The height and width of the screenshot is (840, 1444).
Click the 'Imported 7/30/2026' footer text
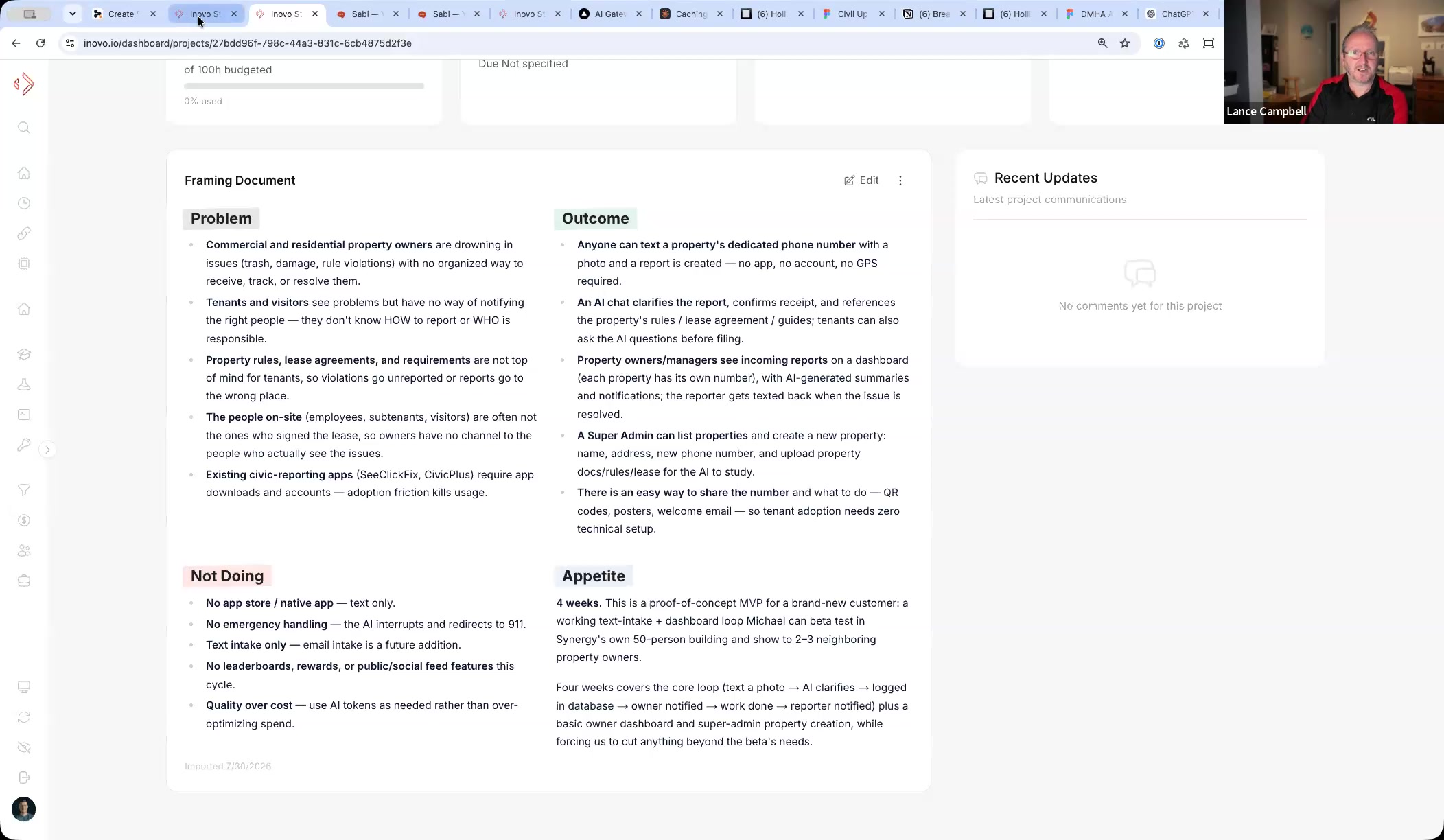tap(228, 767)
